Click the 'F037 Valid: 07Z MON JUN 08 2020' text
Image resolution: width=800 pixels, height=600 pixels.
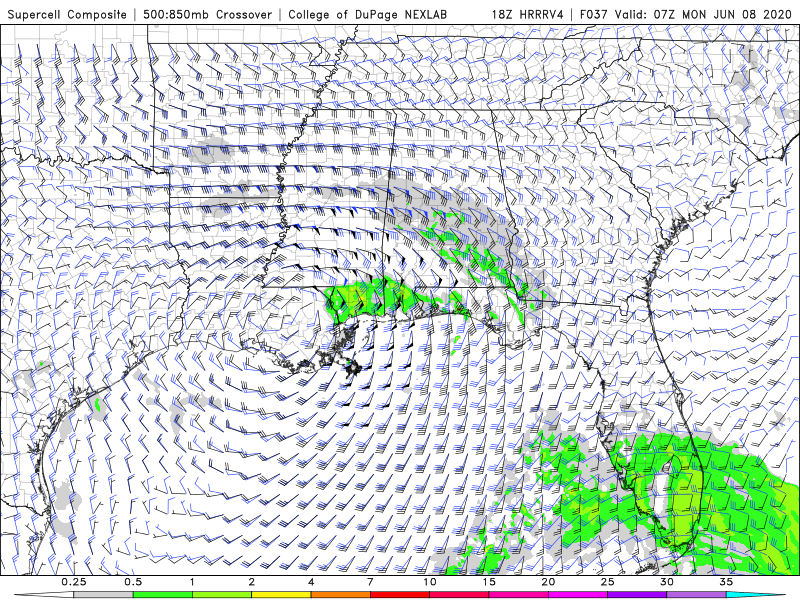coord(686,14)
